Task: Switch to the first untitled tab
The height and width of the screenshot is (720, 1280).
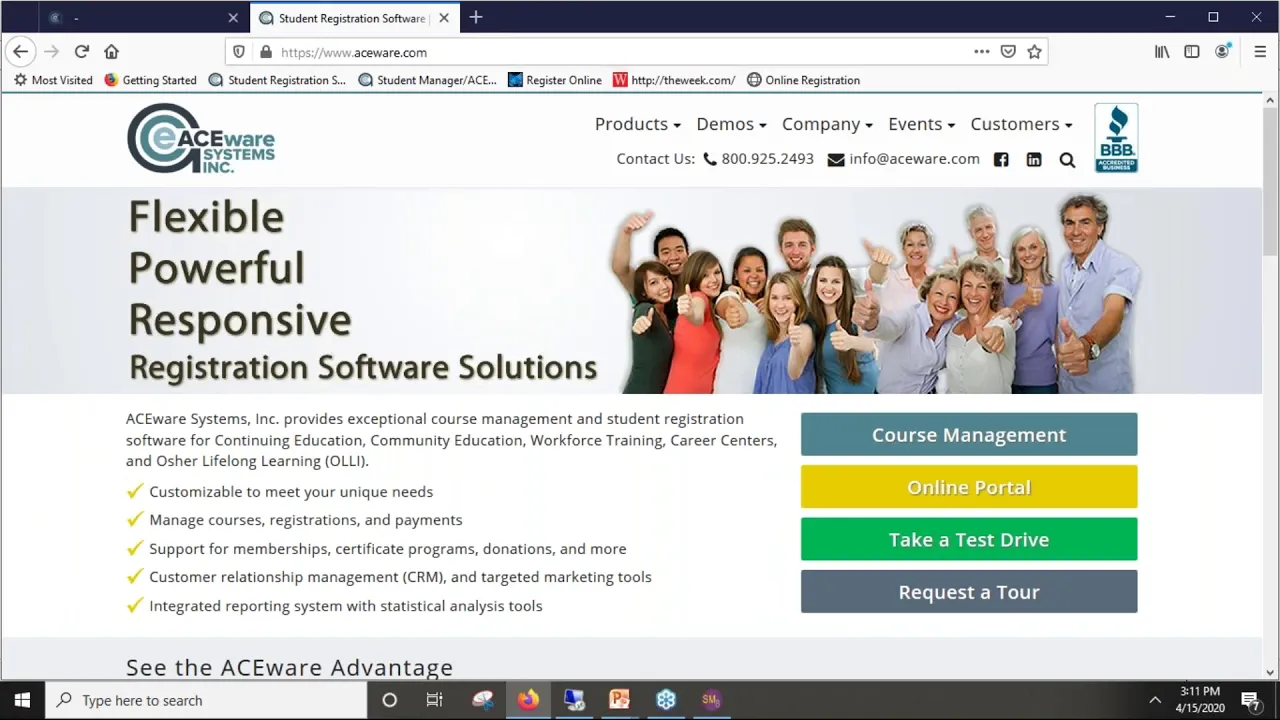Action: point(144,18)
